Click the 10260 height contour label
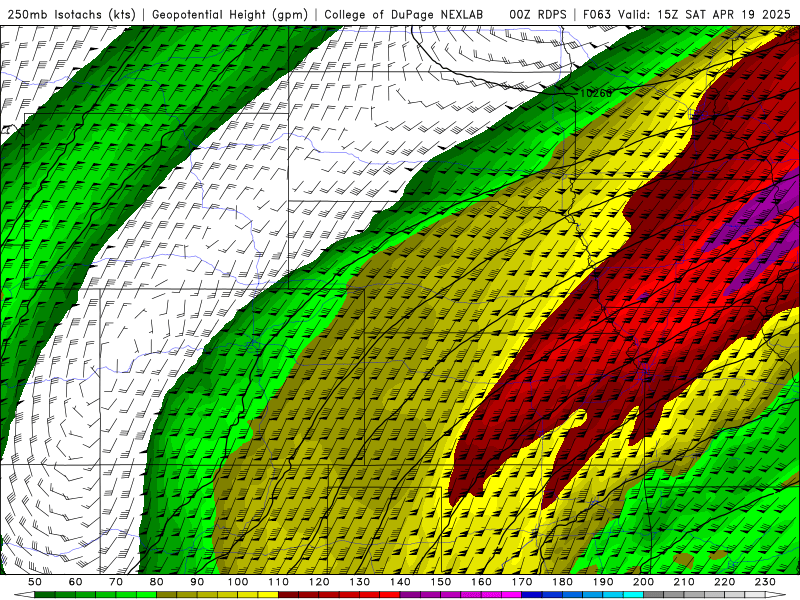 (595, 93)
